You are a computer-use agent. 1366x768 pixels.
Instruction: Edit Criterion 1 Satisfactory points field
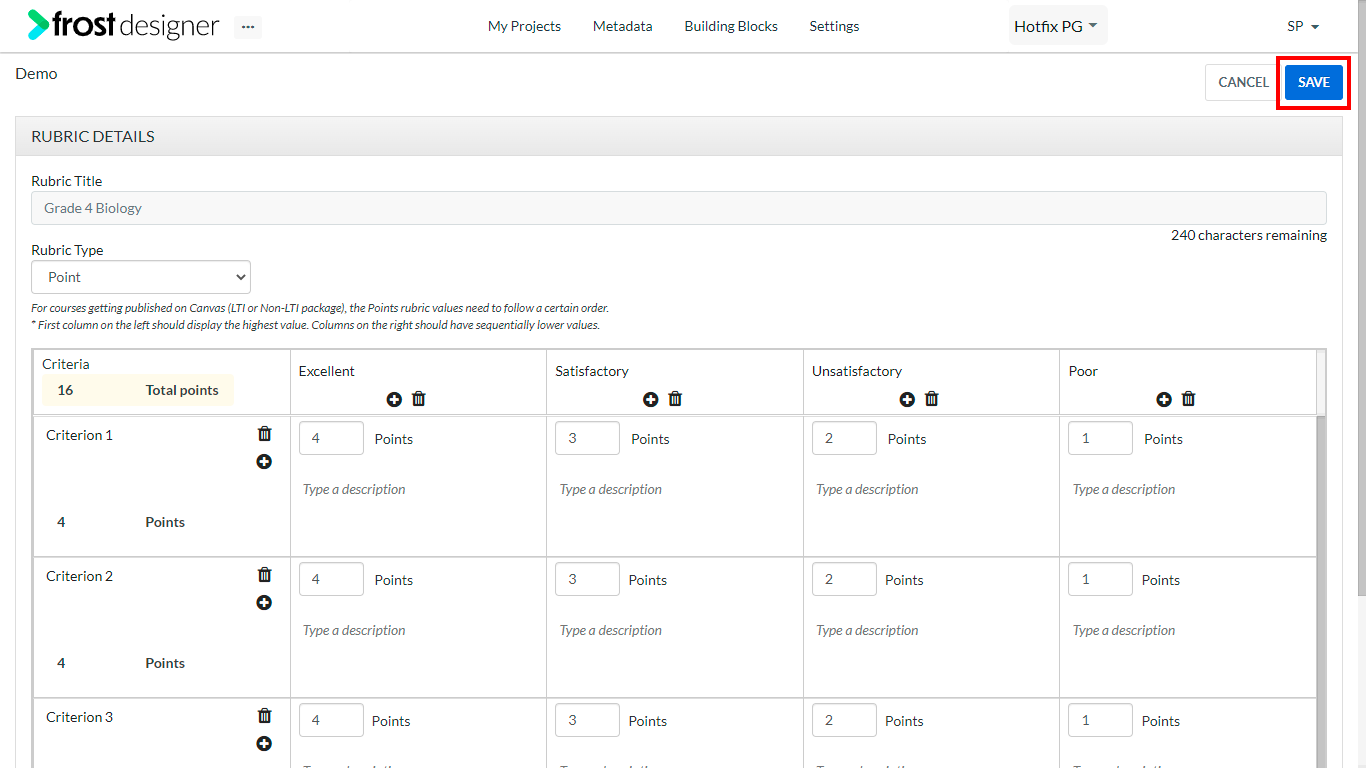pyautogui.click(x=587, y=438)
